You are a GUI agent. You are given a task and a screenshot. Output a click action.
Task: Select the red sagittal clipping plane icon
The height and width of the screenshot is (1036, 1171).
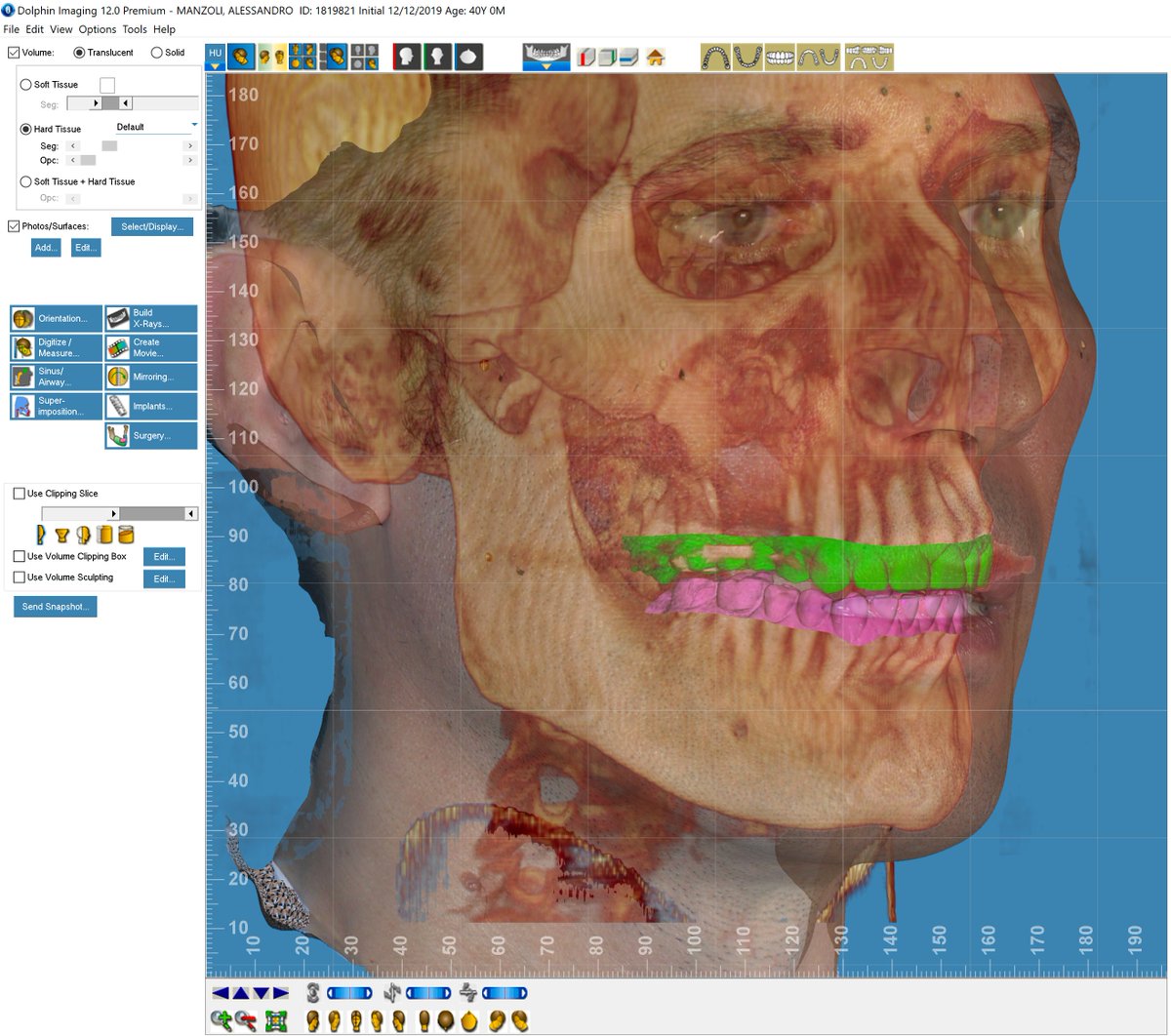[585, 57]
